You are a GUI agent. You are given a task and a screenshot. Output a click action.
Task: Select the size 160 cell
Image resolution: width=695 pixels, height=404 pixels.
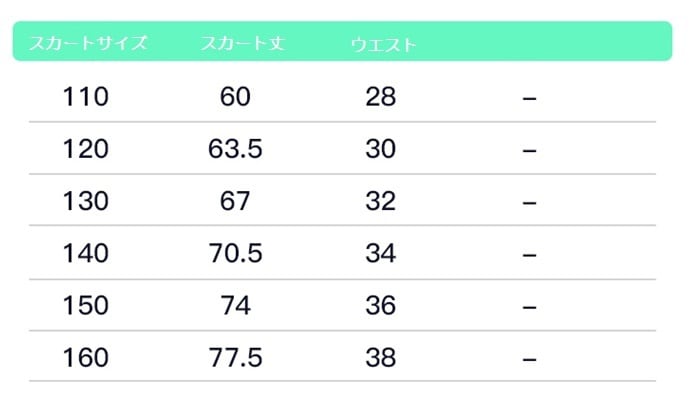(x=85, y=358)
